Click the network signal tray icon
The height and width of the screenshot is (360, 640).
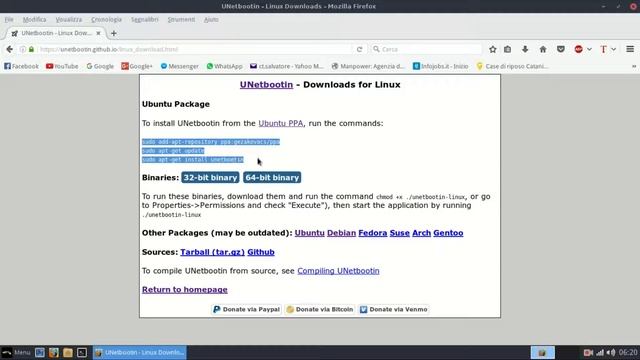tap(600, 353)
